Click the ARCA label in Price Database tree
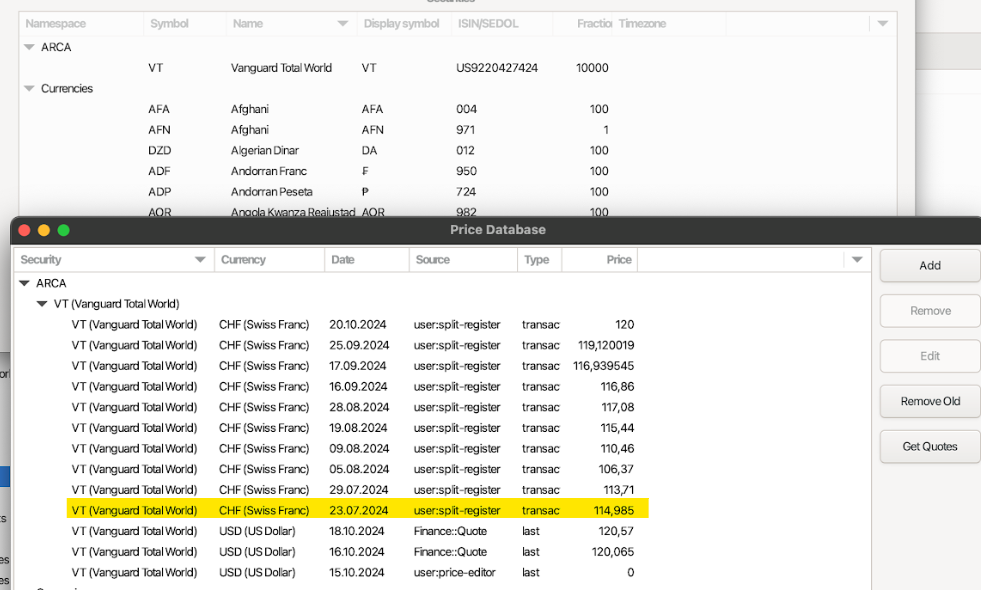This screenshot has height=590, width=981. (x=51, y=283)
